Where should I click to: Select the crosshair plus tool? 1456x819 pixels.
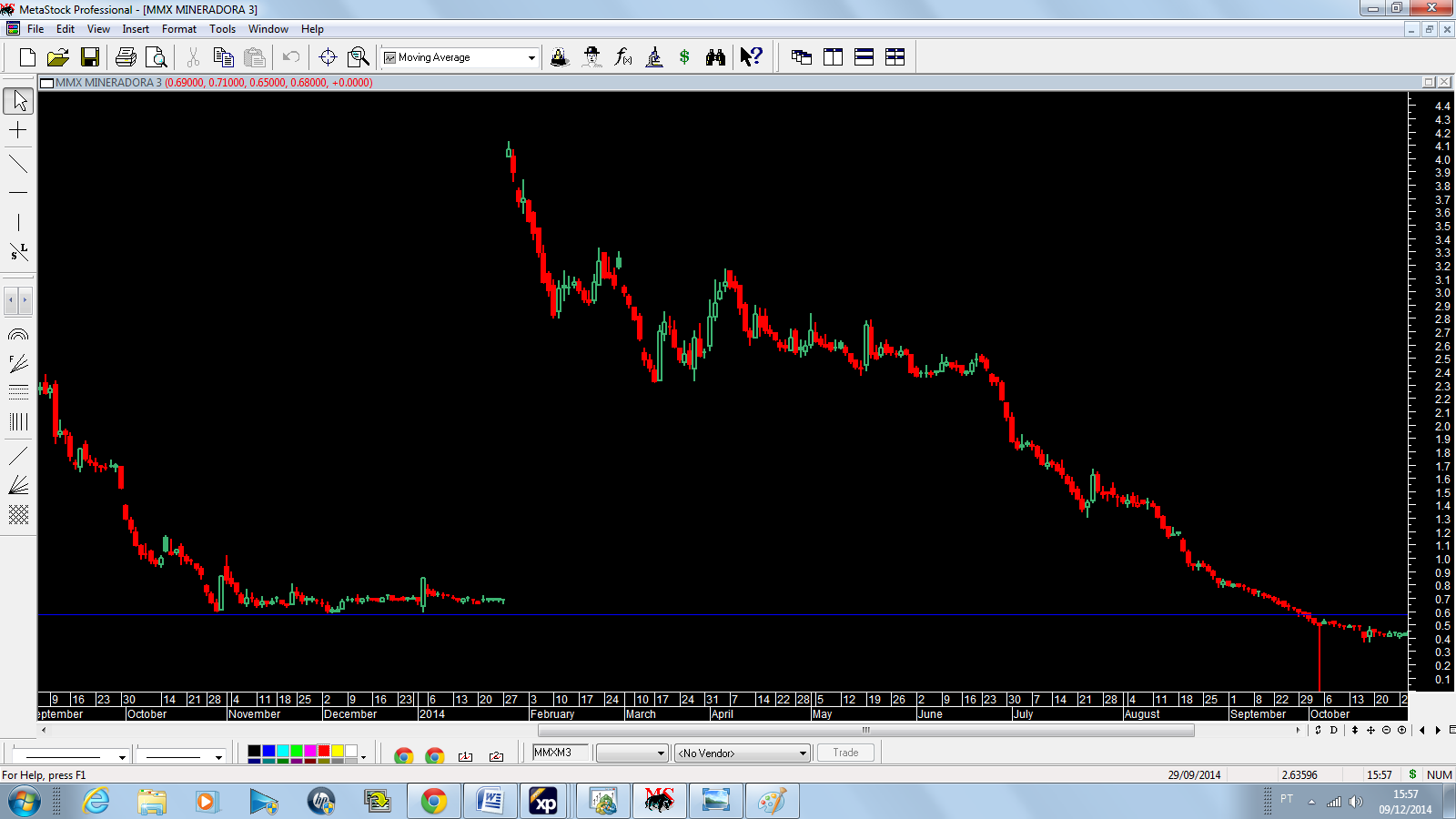click(18, 131)
